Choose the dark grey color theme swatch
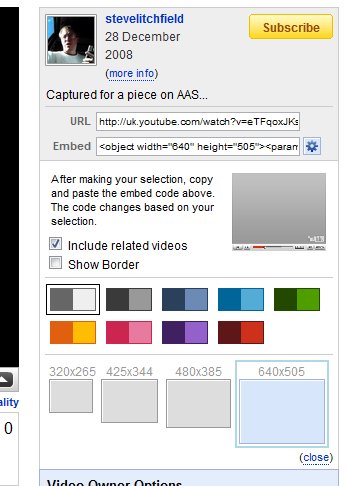Image resolution: width=362 pixels, height=486 pixels. [129, 299]
